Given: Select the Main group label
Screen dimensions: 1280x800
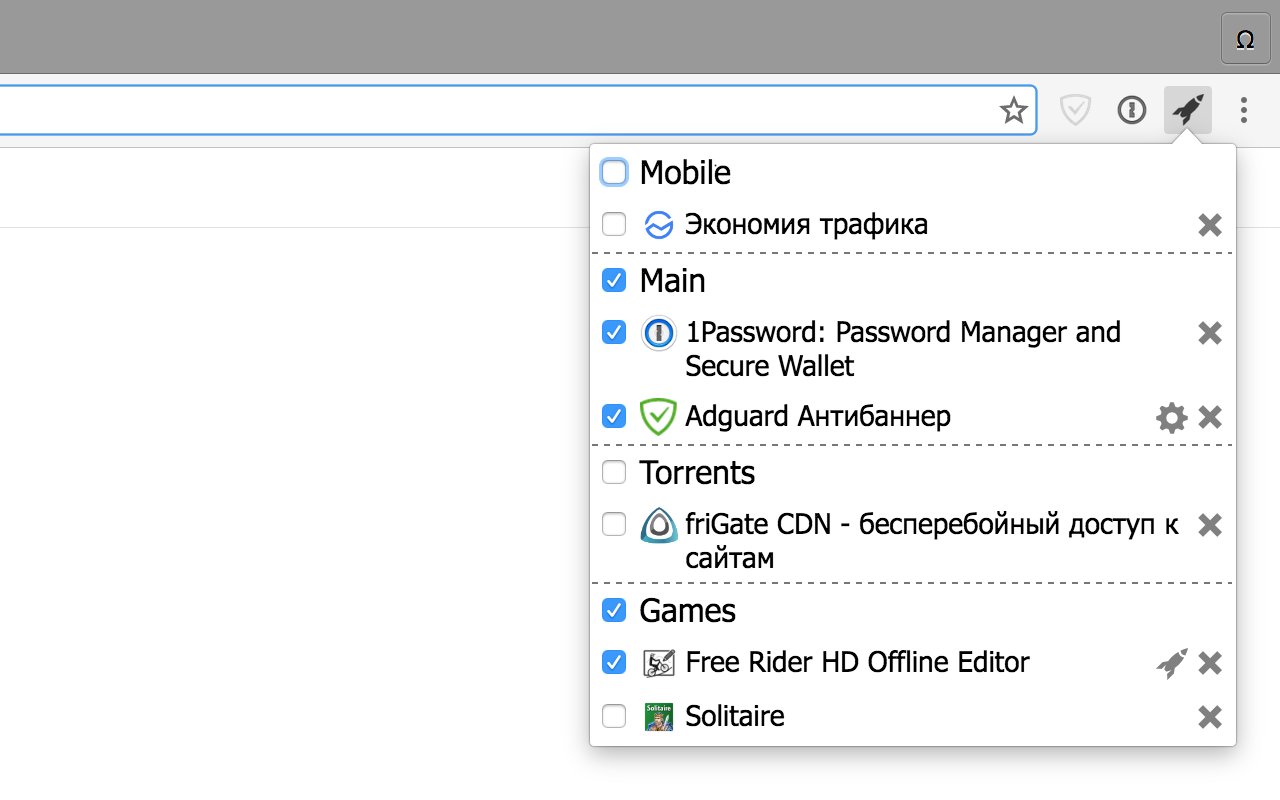Looking at the screenshot, I should pos(672,281).
